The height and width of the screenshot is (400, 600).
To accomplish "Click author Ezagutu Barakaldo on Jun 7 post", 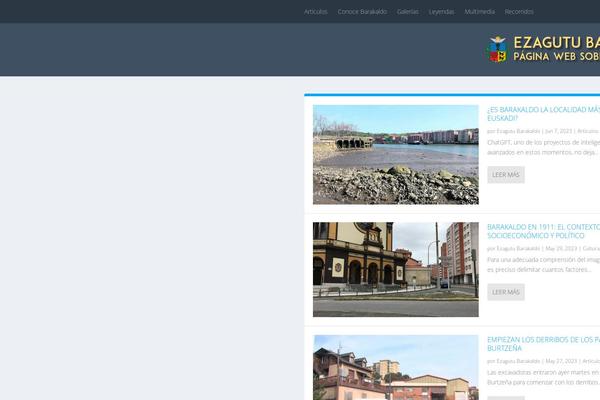I will click(518, 131).
